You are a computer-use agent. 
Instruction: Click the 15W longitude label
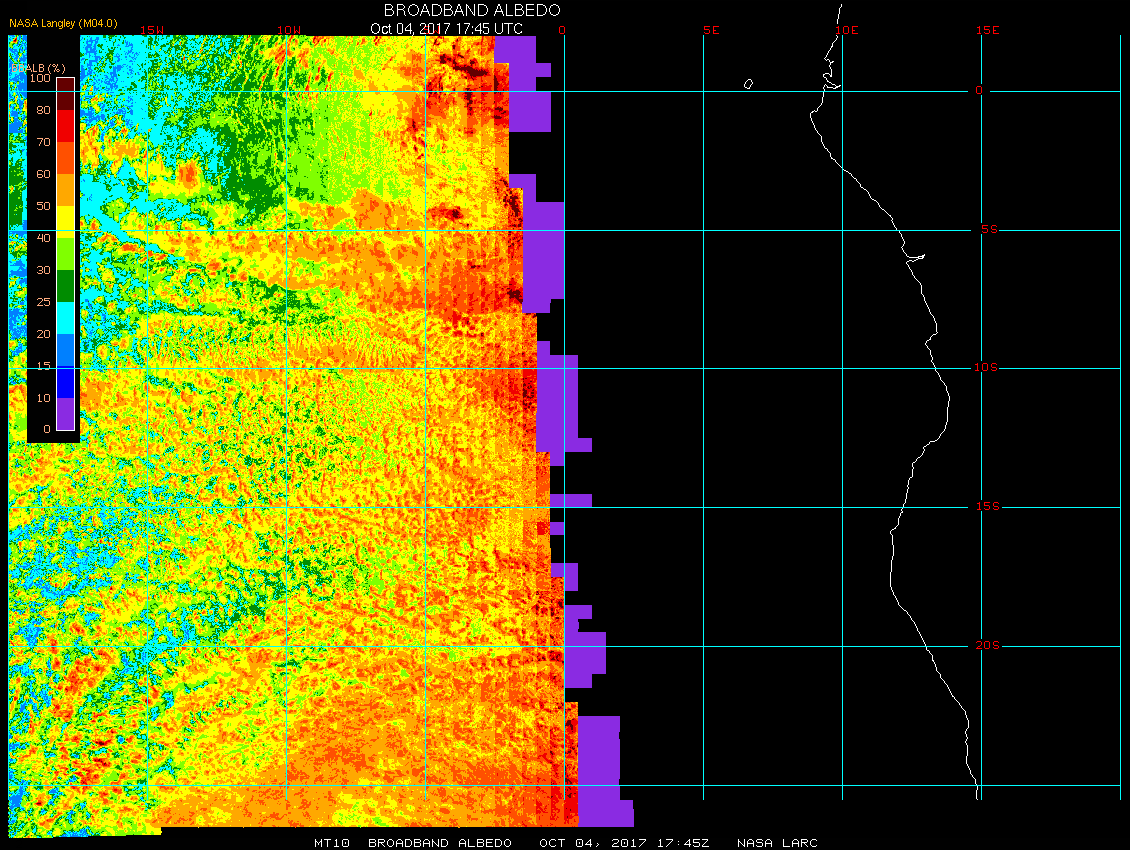pos(151,30)
